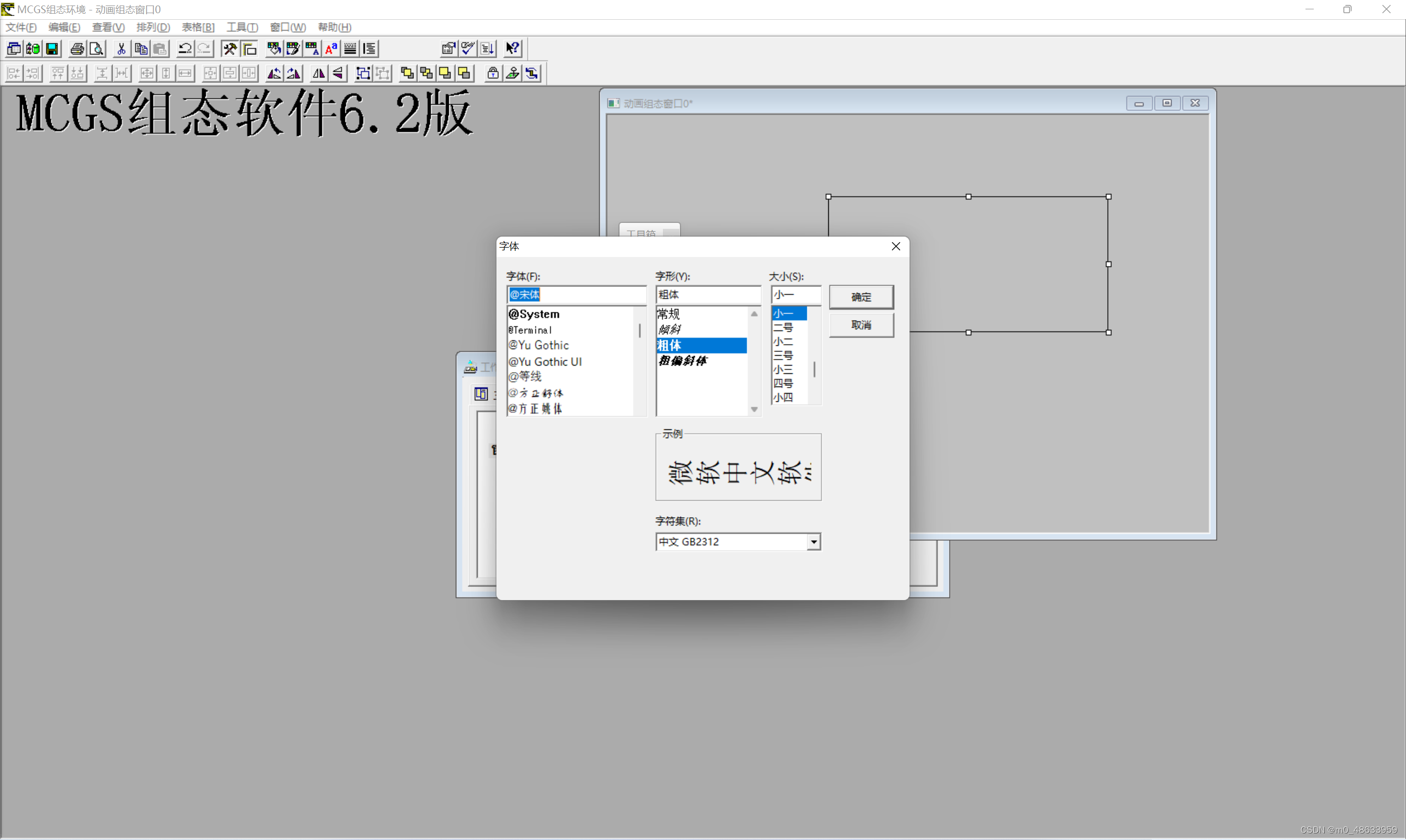Open the 排列(D) menu
Viewport: 1406px width, 840px height.
(x=153, y=27)
